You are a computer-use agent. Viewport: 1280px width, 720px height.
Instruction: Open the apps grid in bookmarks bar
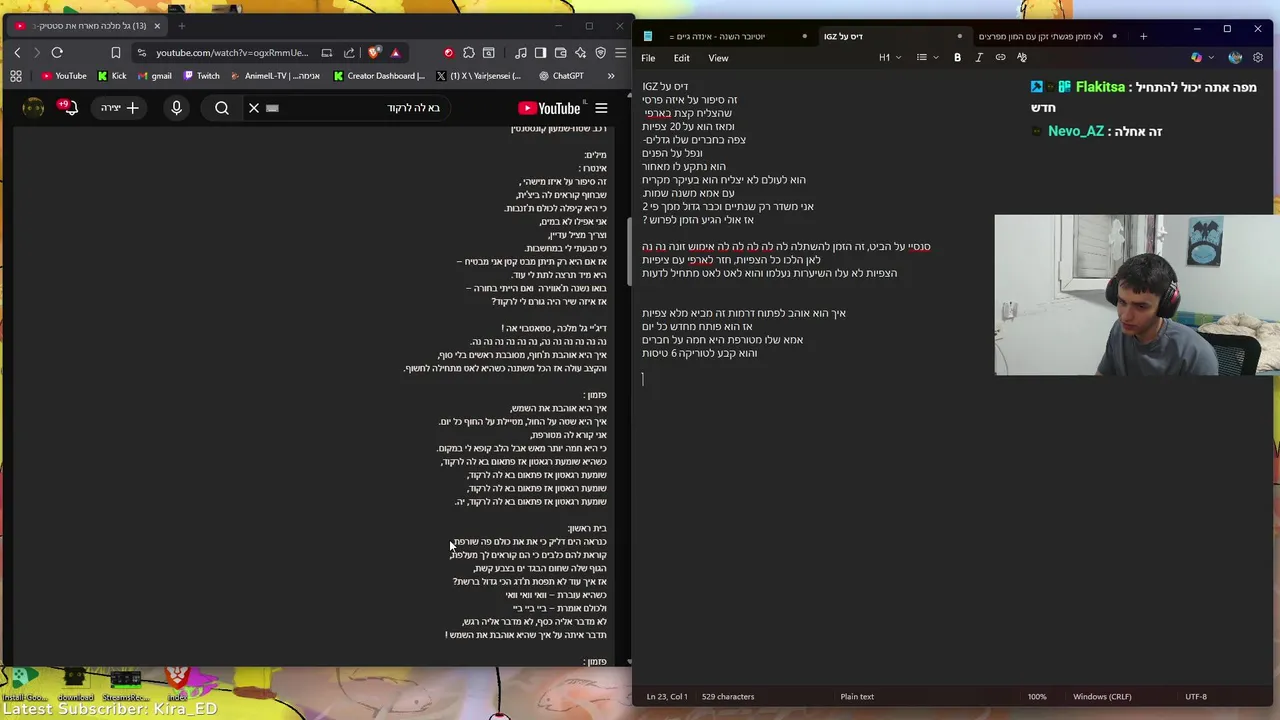tap(16, 76)
